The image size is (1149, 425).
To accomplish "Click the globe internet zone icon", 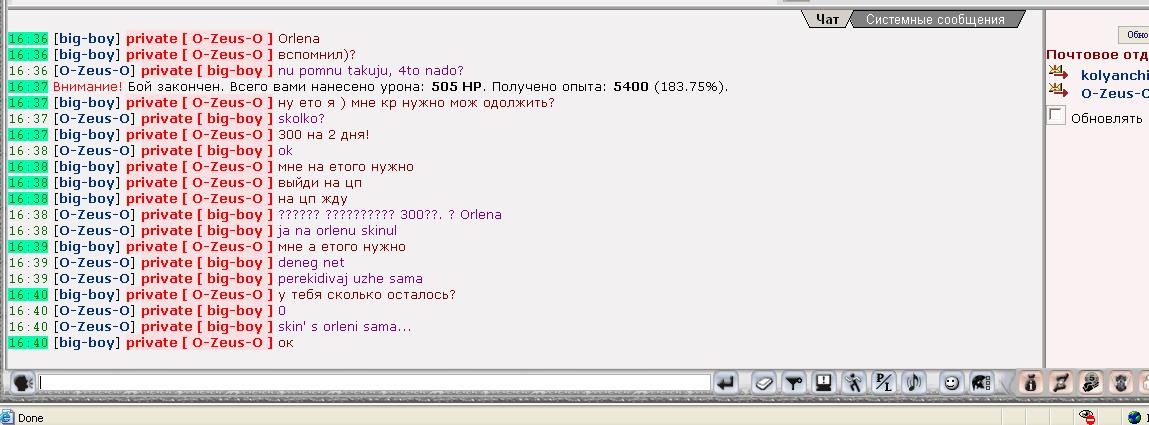I will point(1134,418).
